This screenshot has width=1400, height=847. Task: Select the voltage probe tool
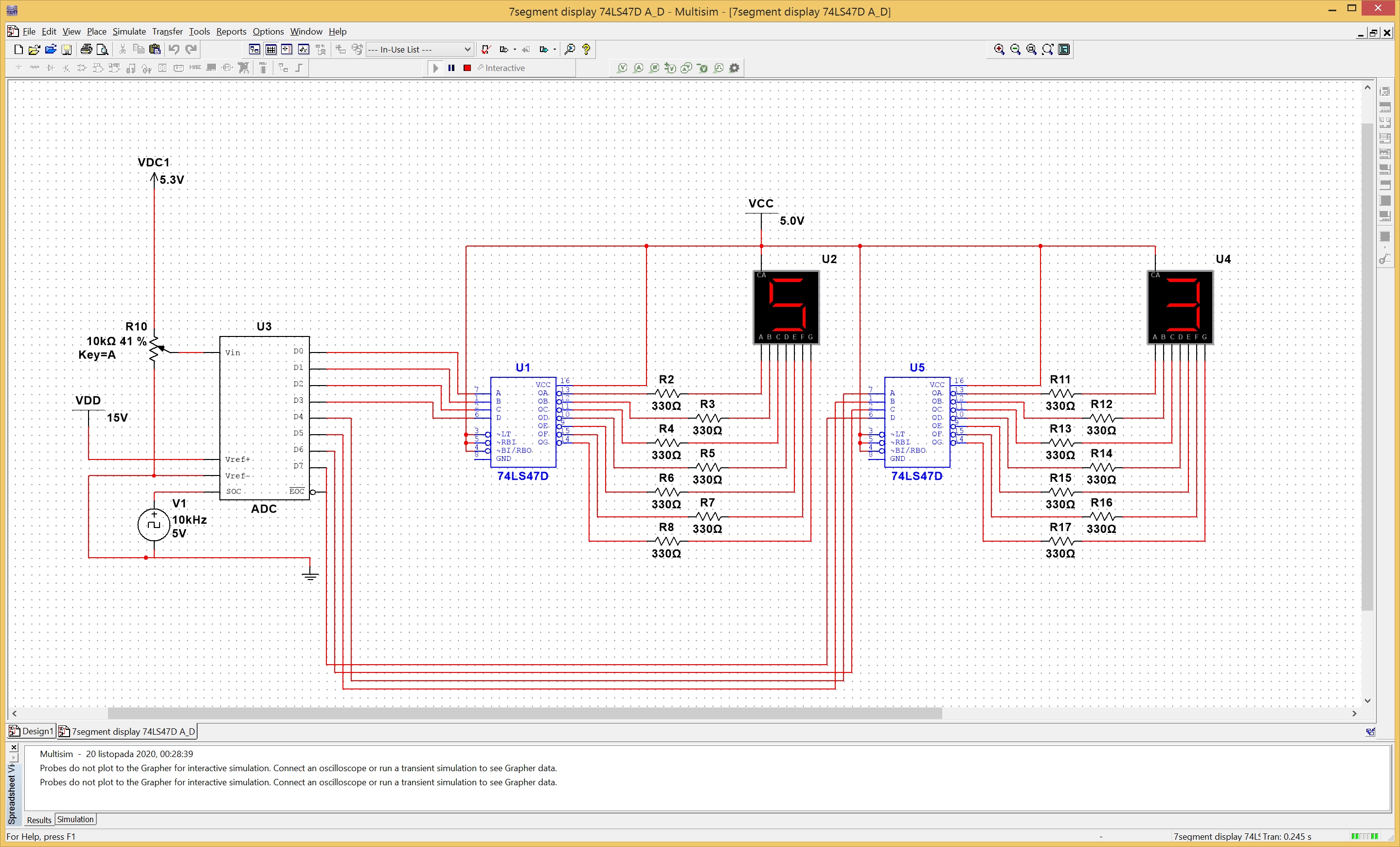click(623, 68)
